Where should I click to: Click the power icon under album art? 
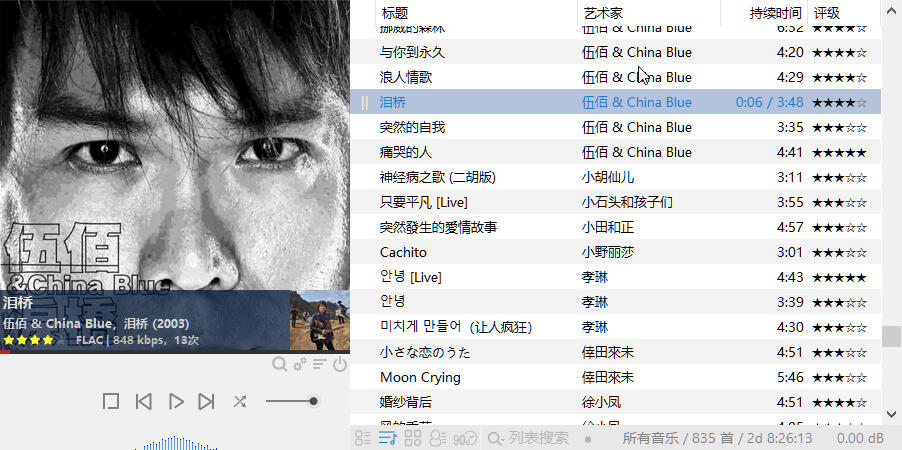[x=340, y=364]
